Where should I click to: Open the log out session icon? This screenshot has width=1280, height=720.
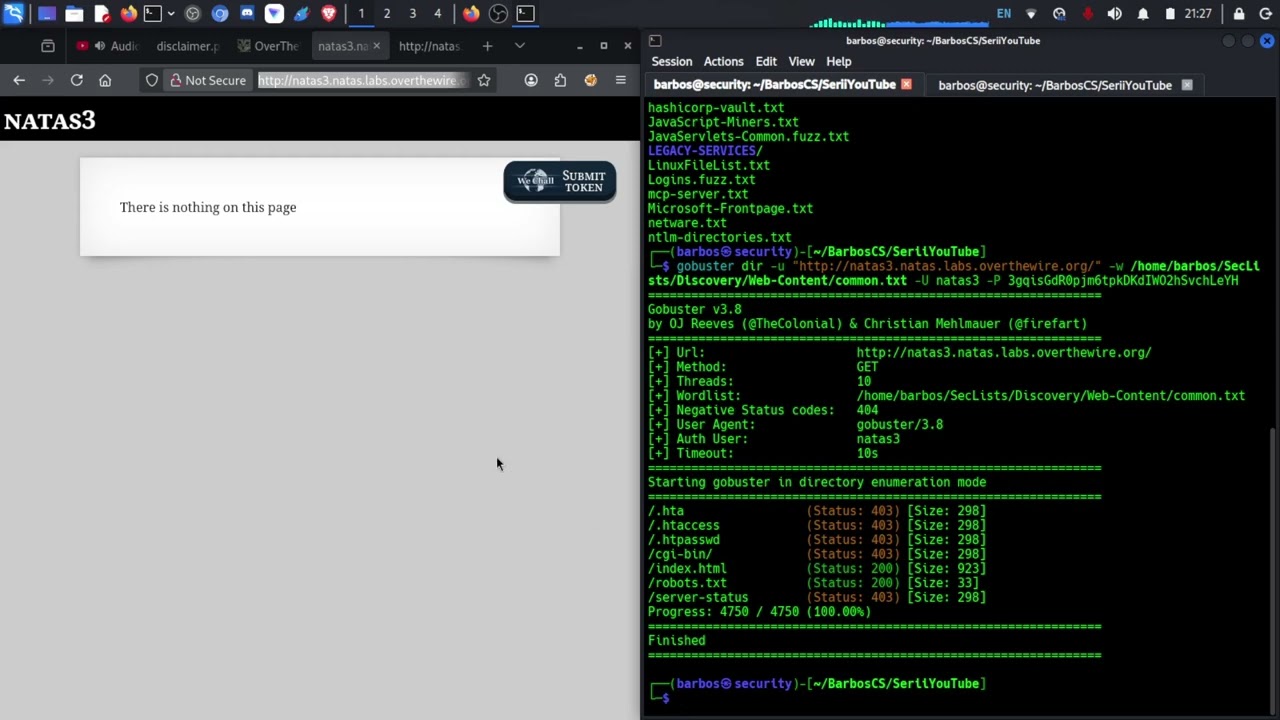[x=1265, y=14]
